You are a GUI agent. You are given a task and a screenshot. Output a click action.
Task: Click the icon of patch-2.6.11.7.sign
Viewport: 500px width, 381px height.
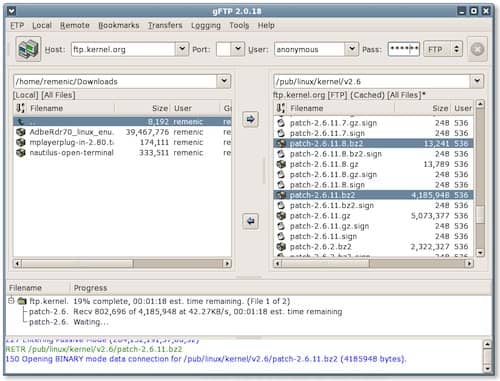click(x=281, y=133)
